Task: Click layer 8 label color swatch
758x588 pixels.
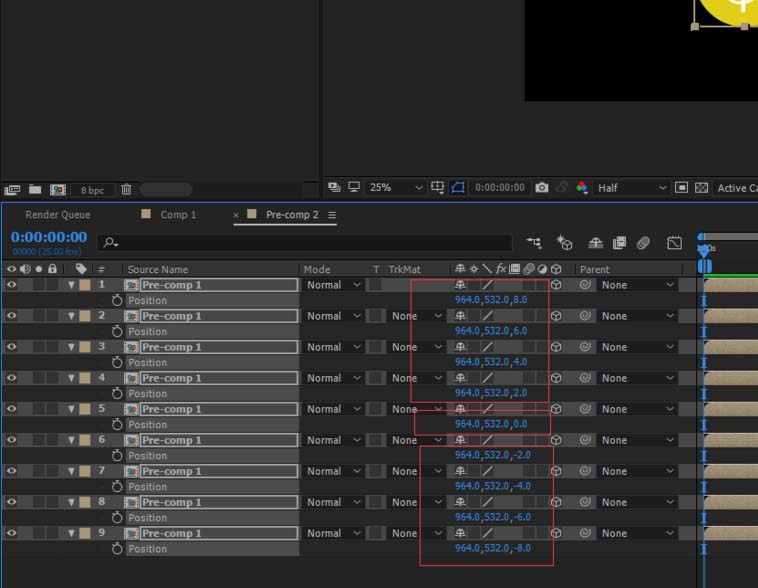Action: 85,502
